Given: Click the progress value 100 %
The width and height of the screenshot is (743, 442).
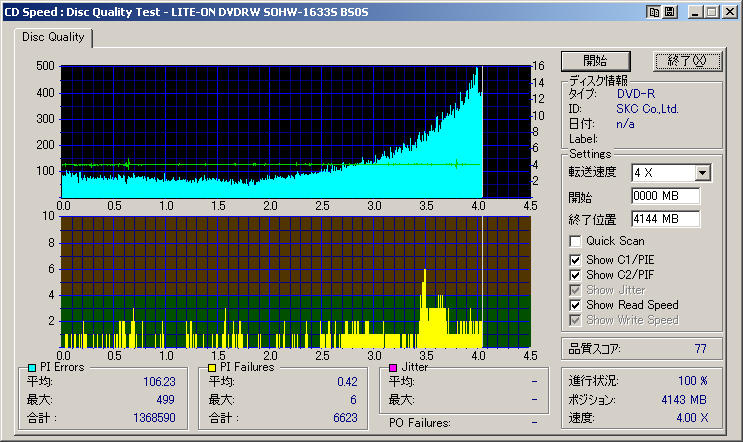Looking at the screenshot, I should pyautogui.click(x=693, y=381).
